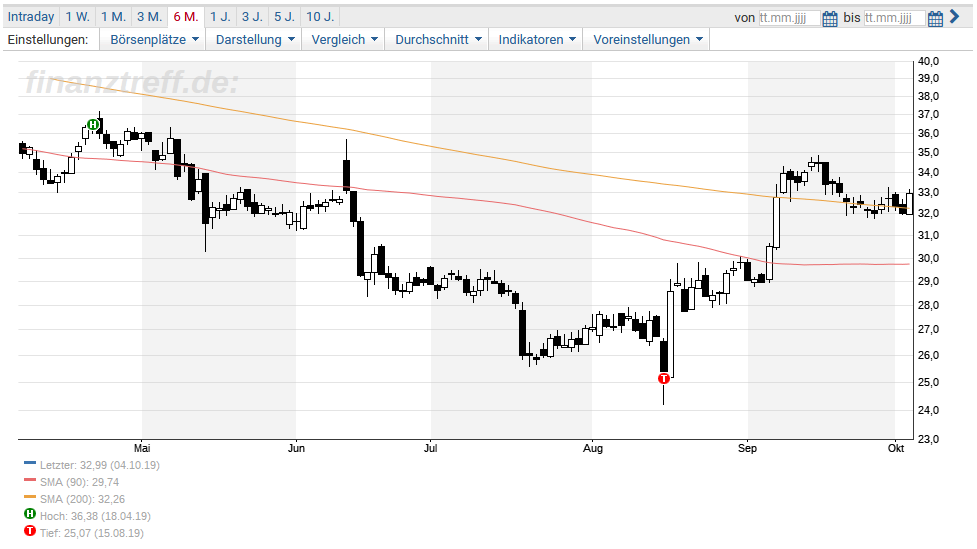Select the 3 J. time range

click(x=252, y=17)
